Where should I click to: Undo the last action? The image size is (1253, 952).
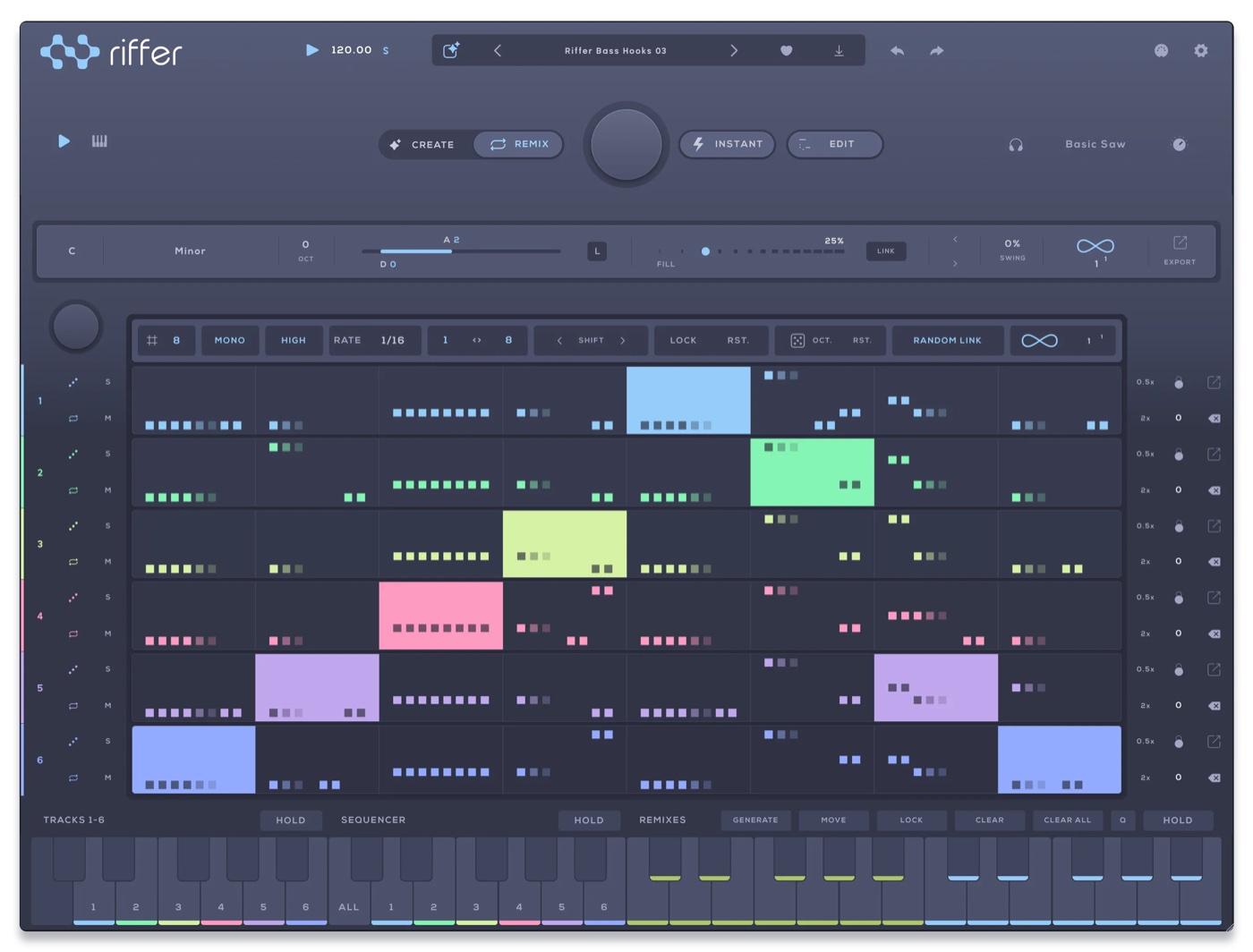[897, 51]
